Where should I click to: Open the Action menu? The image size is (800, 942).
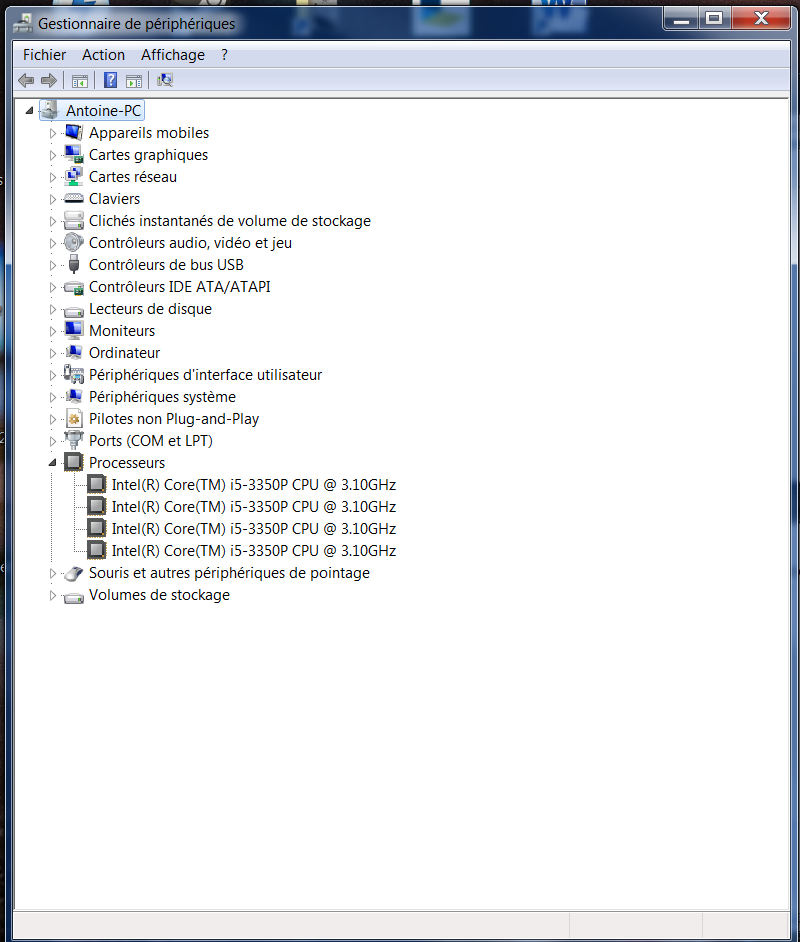[x=103, y=55]
